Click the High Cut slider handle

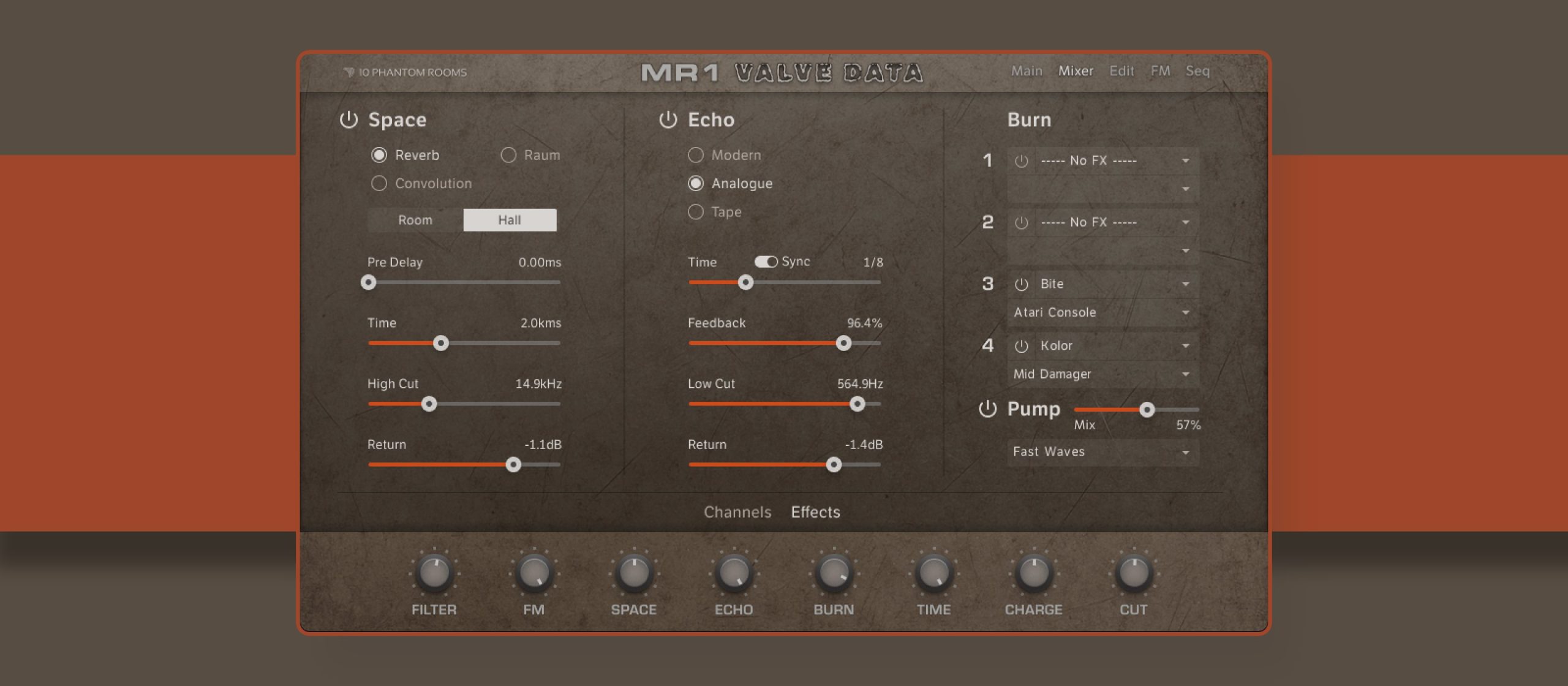click(429, 404)
